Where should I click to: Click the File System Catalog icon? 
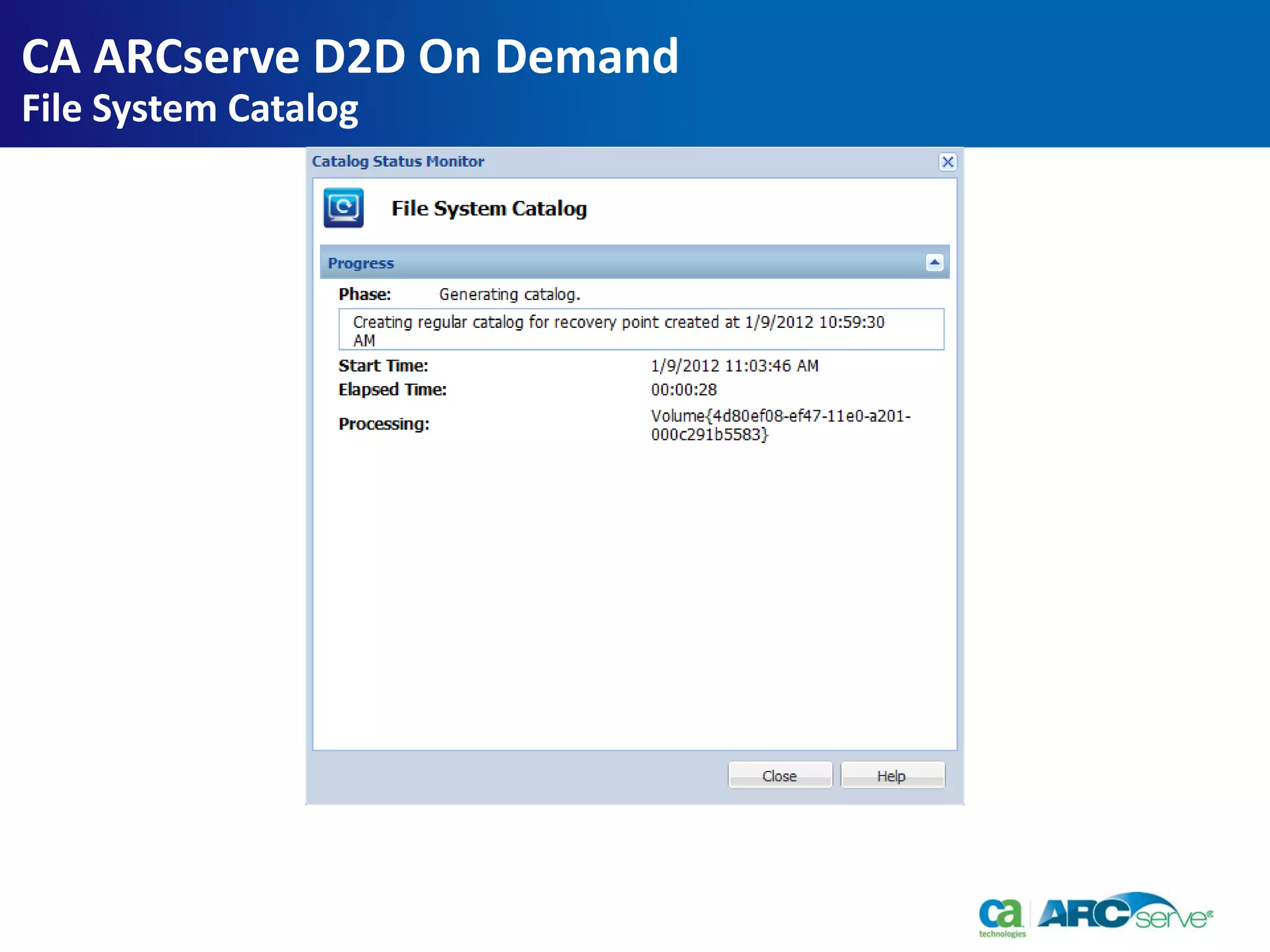(344, 208)
